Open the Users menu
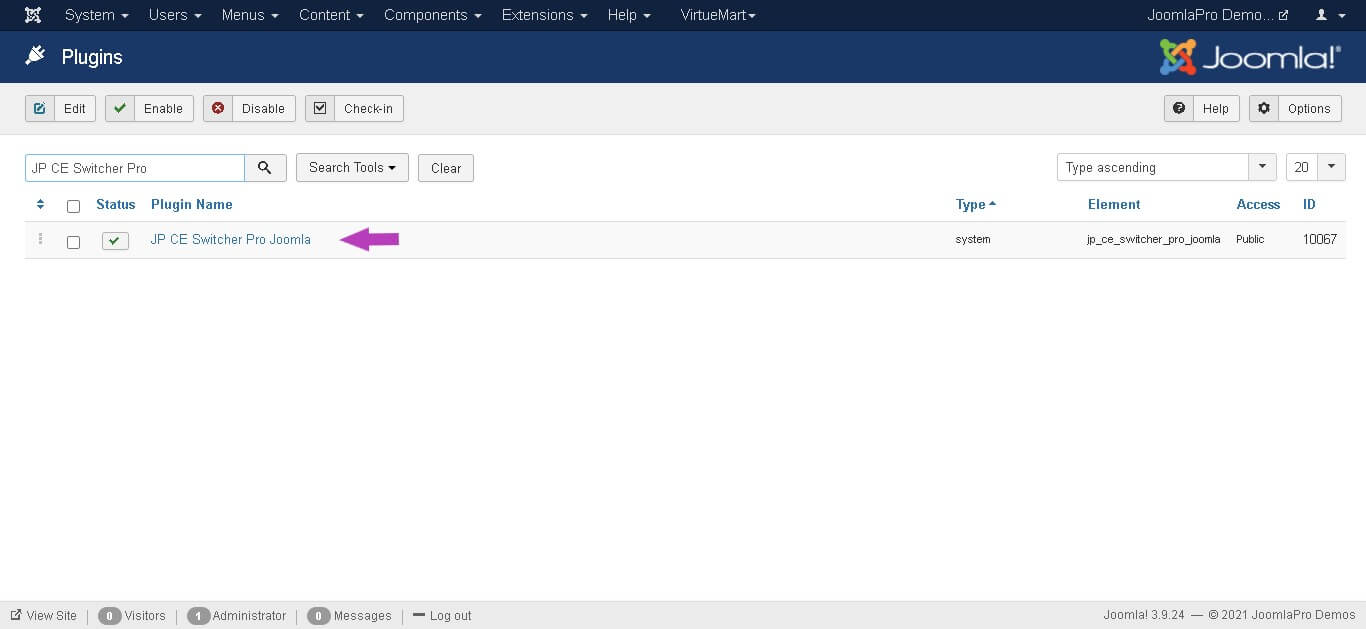The image size is (1366, 629). click(175, 15)
